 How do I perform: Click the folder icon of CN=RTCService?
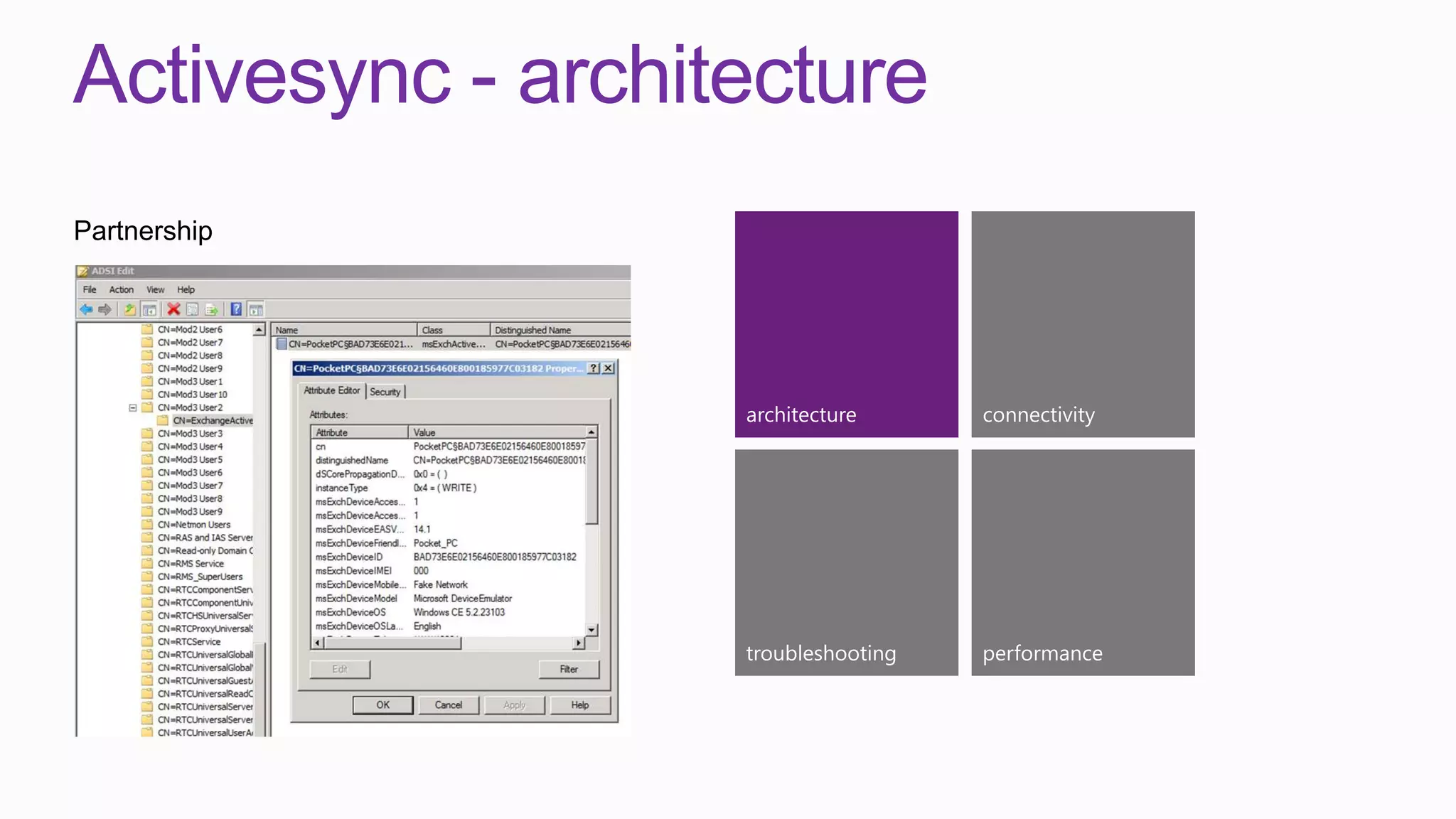point(147,641)
